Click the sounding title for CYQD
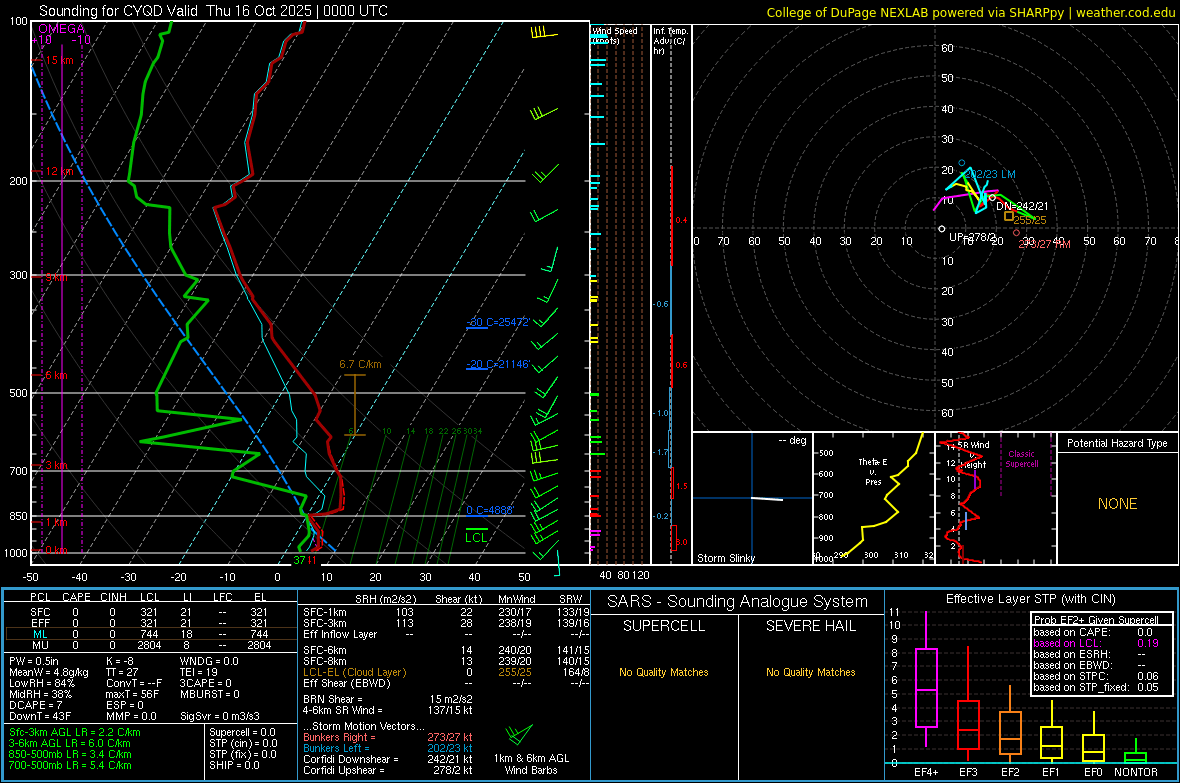 (x=213, y=11)
